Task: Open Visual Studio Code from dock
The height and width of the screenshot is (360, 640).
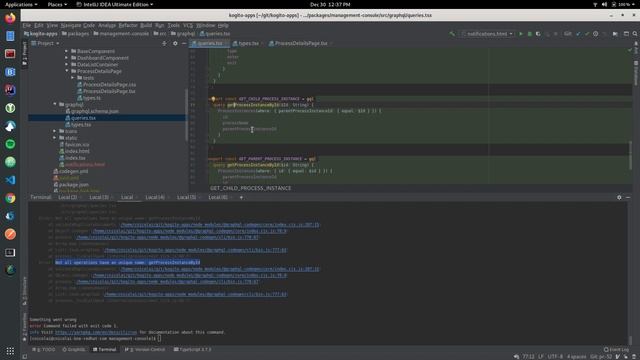Action: coord(10,180)
